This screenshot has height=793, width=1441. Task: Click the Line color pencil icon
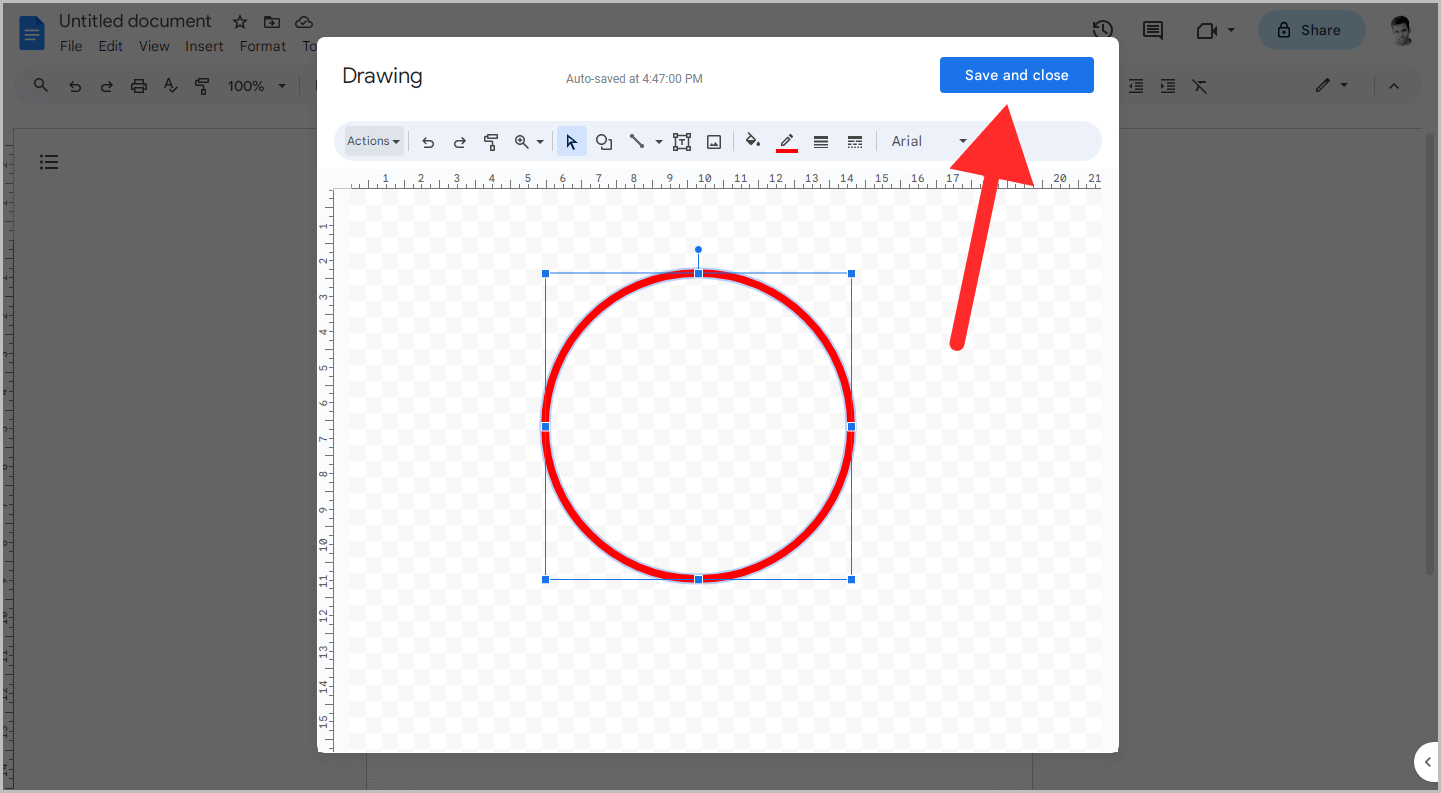[787, 141]
